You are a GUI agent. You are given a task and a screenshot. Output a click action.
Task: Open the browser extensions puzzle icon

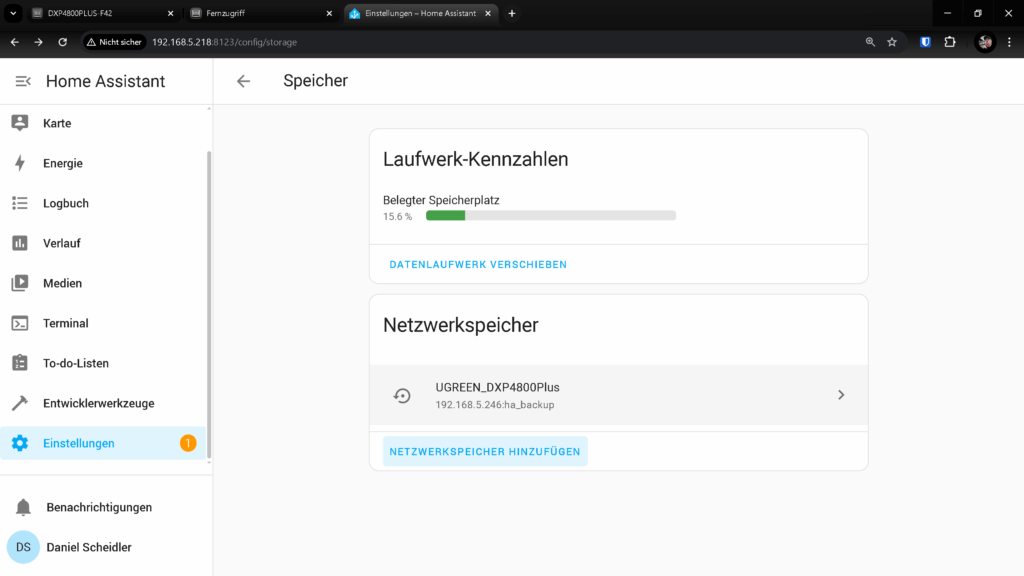pos(950,42)
